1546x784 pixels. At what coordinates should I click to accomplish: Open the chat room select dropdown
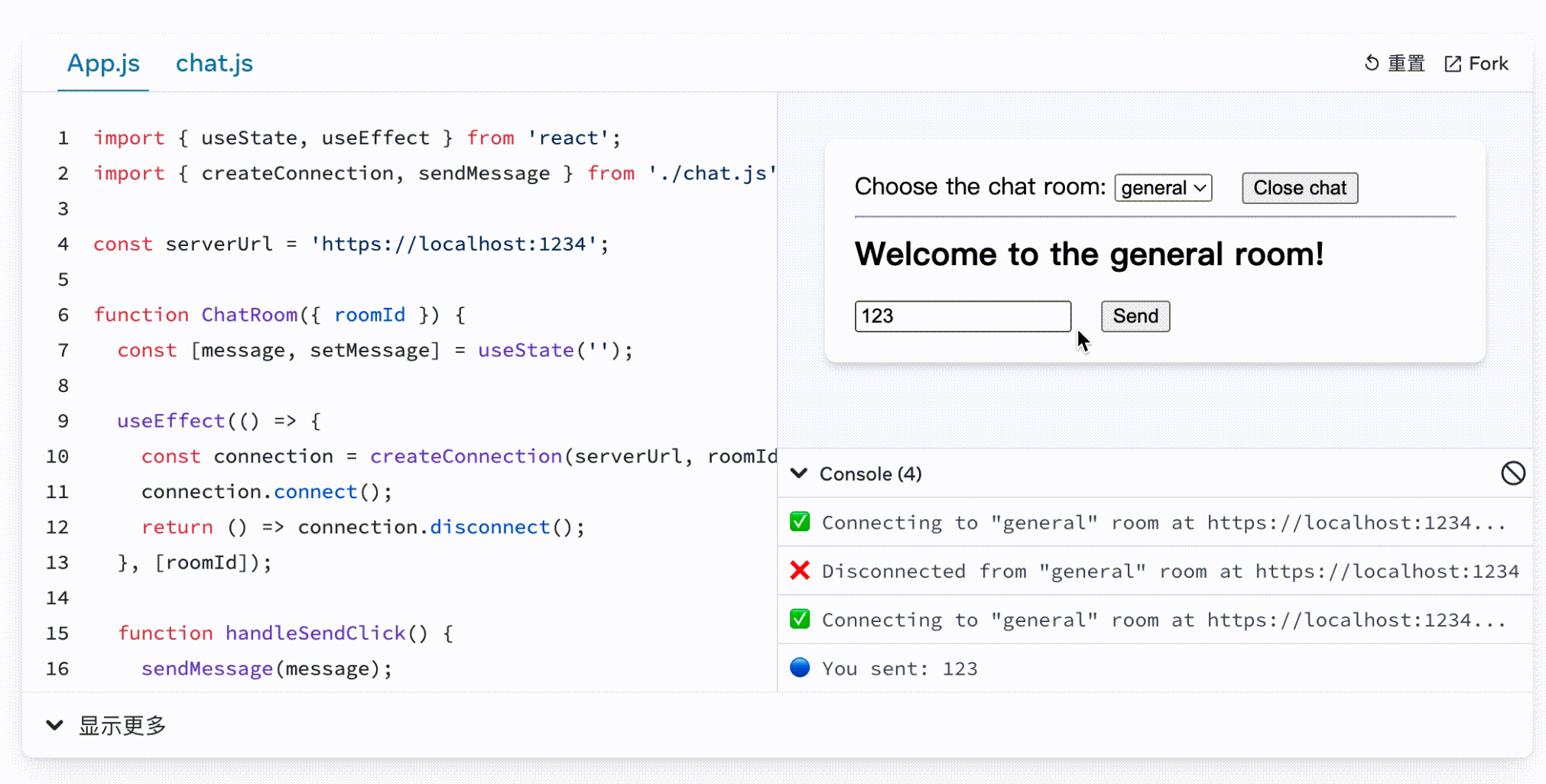1163,188
